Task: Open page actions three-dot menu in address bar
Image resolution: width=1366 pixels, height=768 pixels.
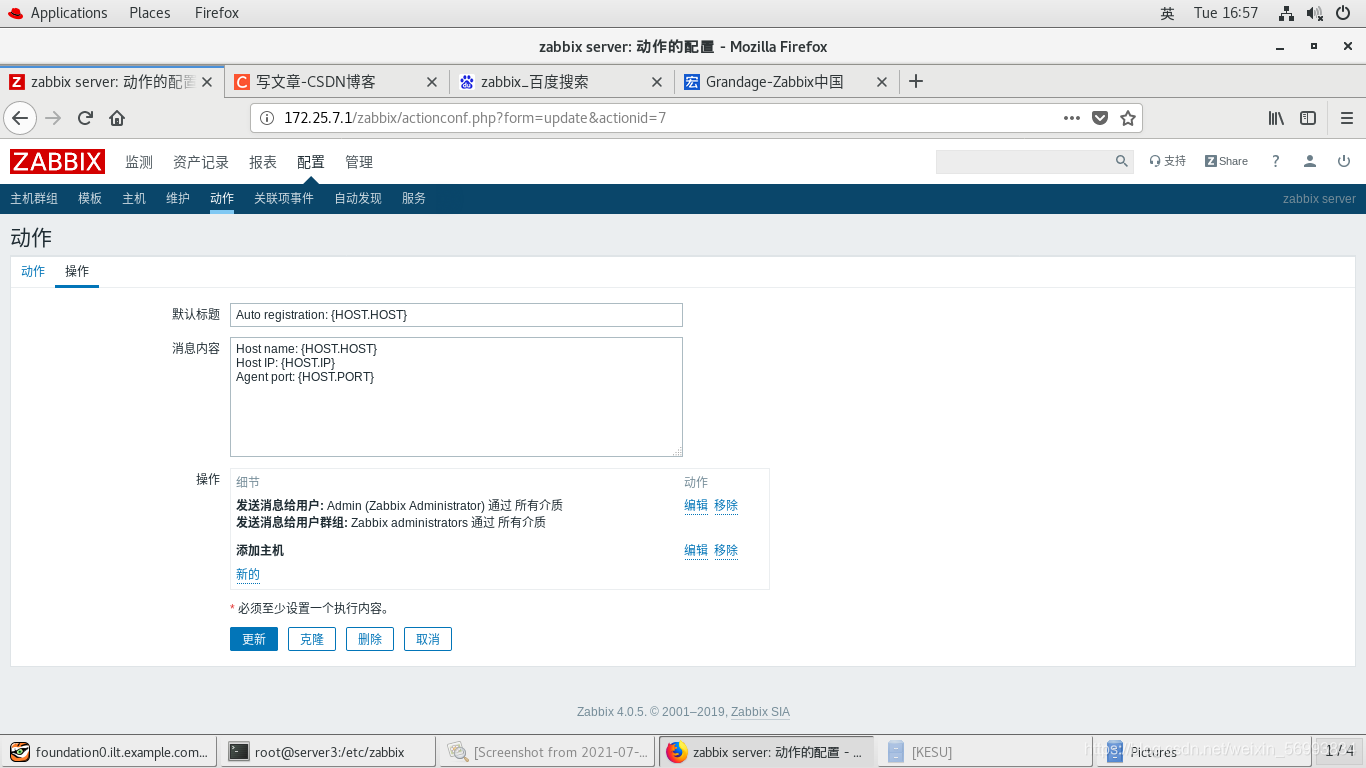Action: pos(1072,118)
